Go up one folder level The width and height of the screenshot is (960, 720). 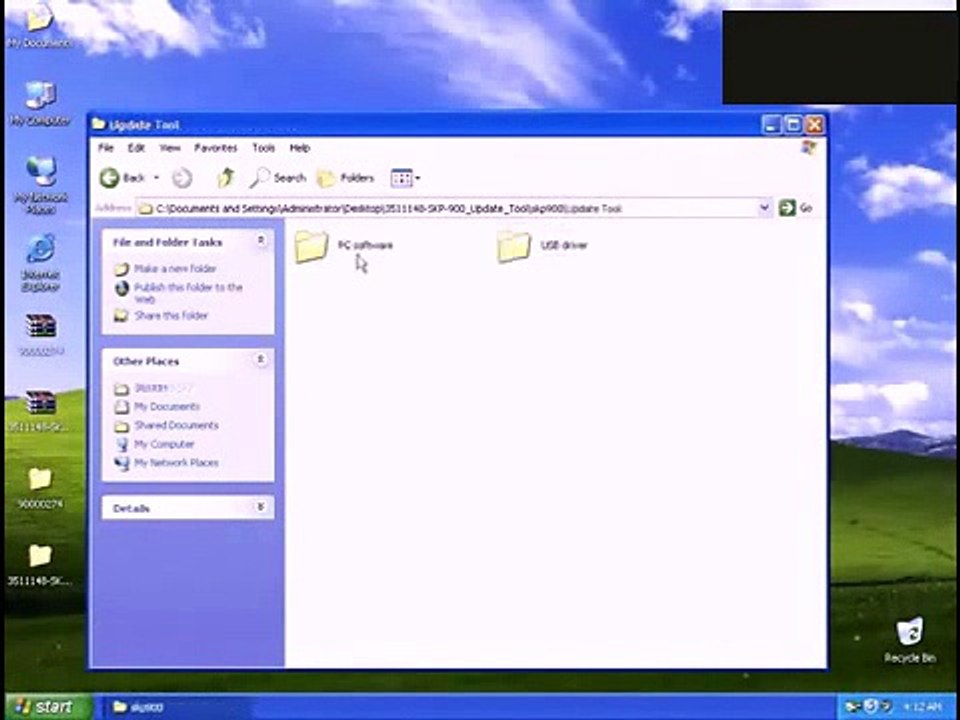(226, 178)
